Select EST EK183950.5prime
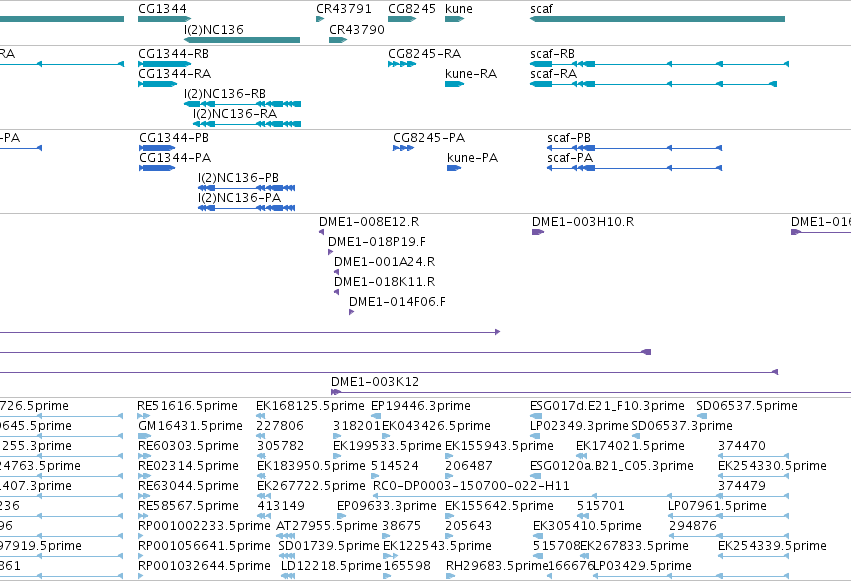 click(312, 466)
